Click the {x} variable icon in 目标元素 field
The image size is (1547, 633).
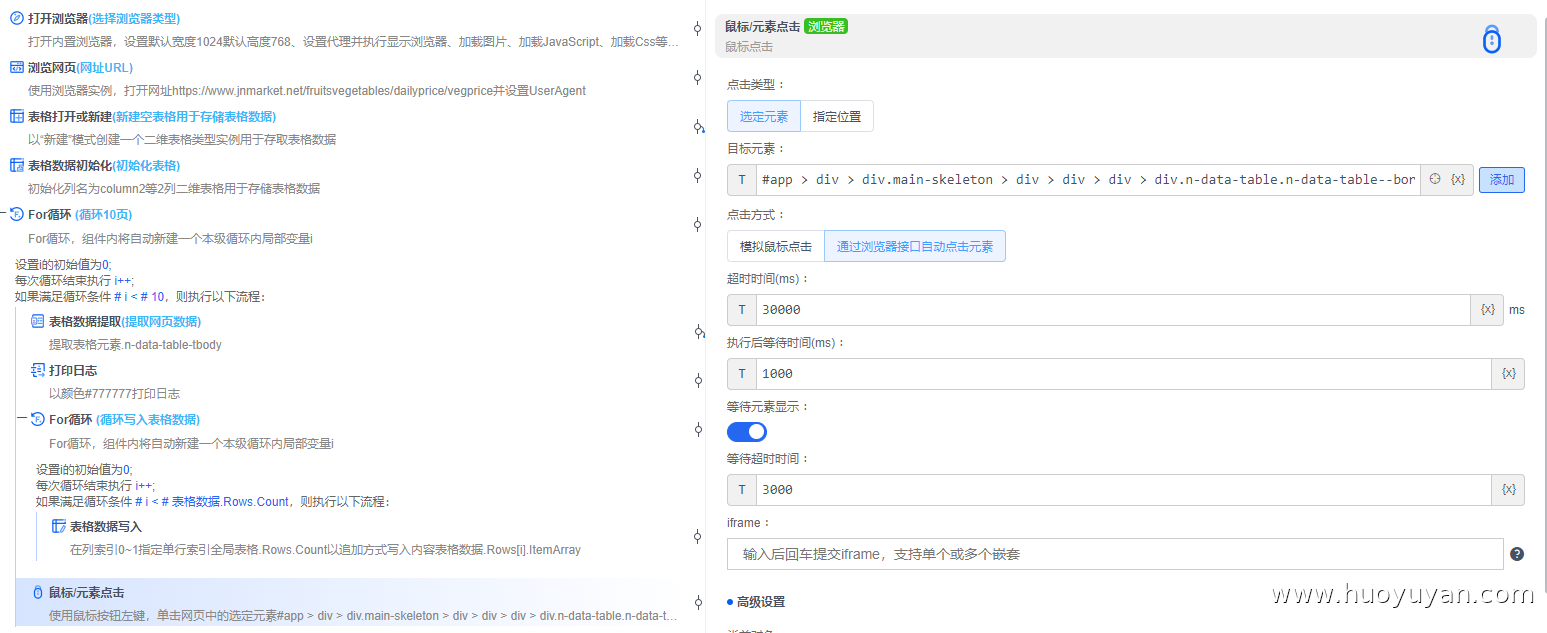[1458, 179]
